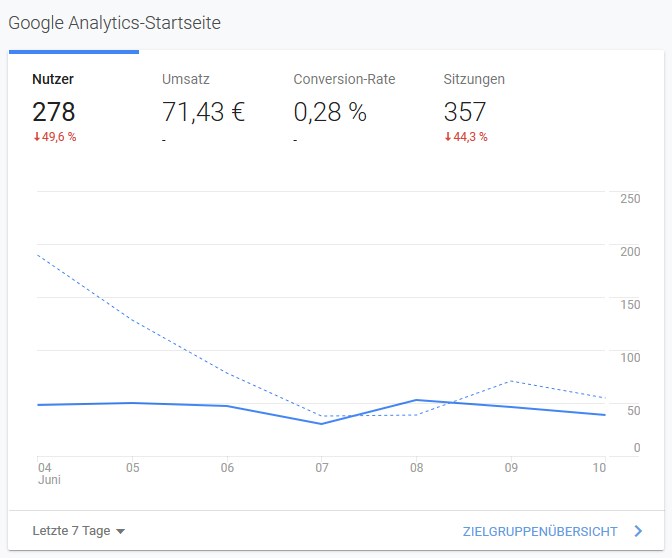Viewport: 672px width, 558px height.
Task: Open the Letzte 7 Tage date dropdown
Action: click(x=79, y=531)
